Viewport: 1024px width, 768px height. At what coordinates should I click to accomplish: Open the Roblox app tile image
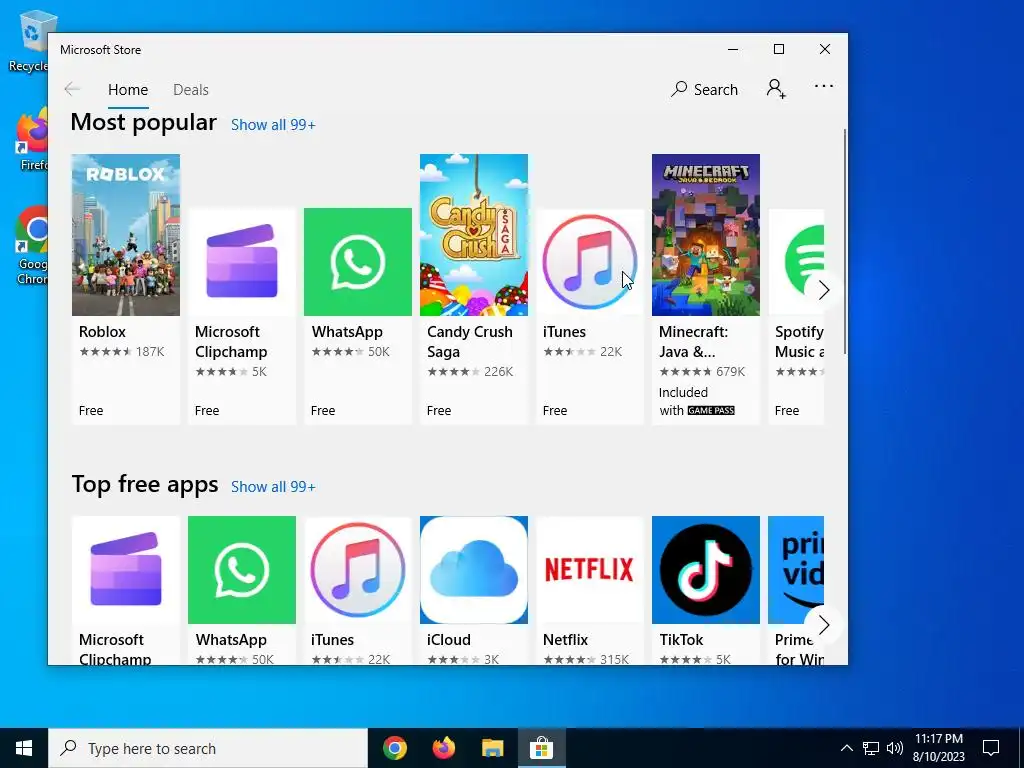(x=125, y=235)
